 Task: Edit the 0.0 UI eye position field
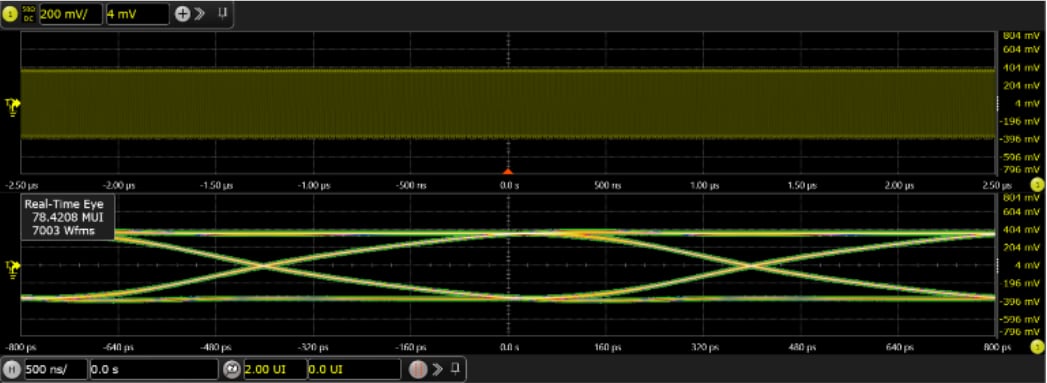[x=354, y=369]
